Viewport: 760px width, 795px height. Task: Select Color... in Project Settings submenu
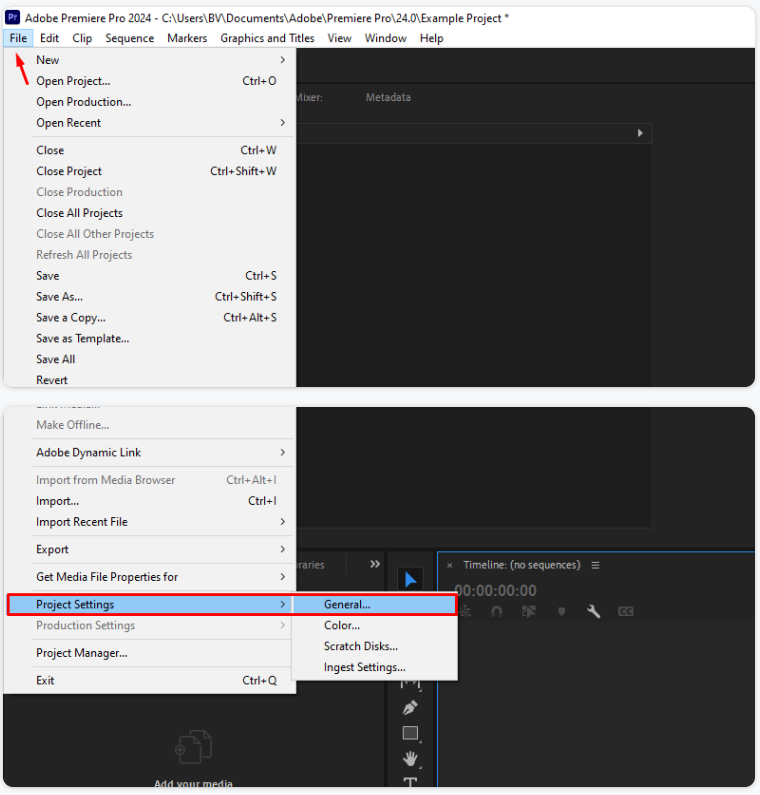pos(375,625)
